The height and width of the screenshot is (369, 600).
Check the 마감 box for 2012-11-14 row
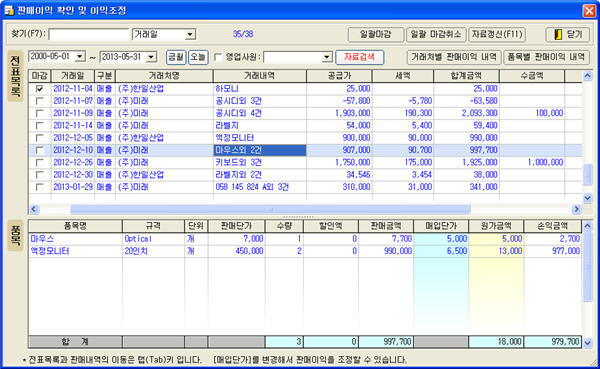[39, 126]
